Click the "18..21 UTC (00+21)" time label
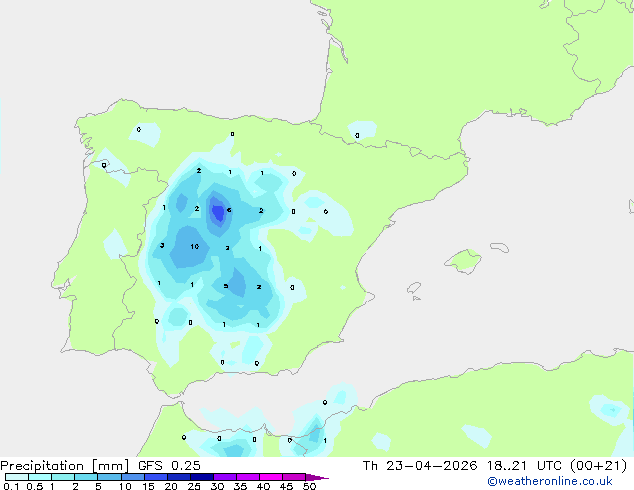Viewport: 634px width, 490px height. point(557,466)
